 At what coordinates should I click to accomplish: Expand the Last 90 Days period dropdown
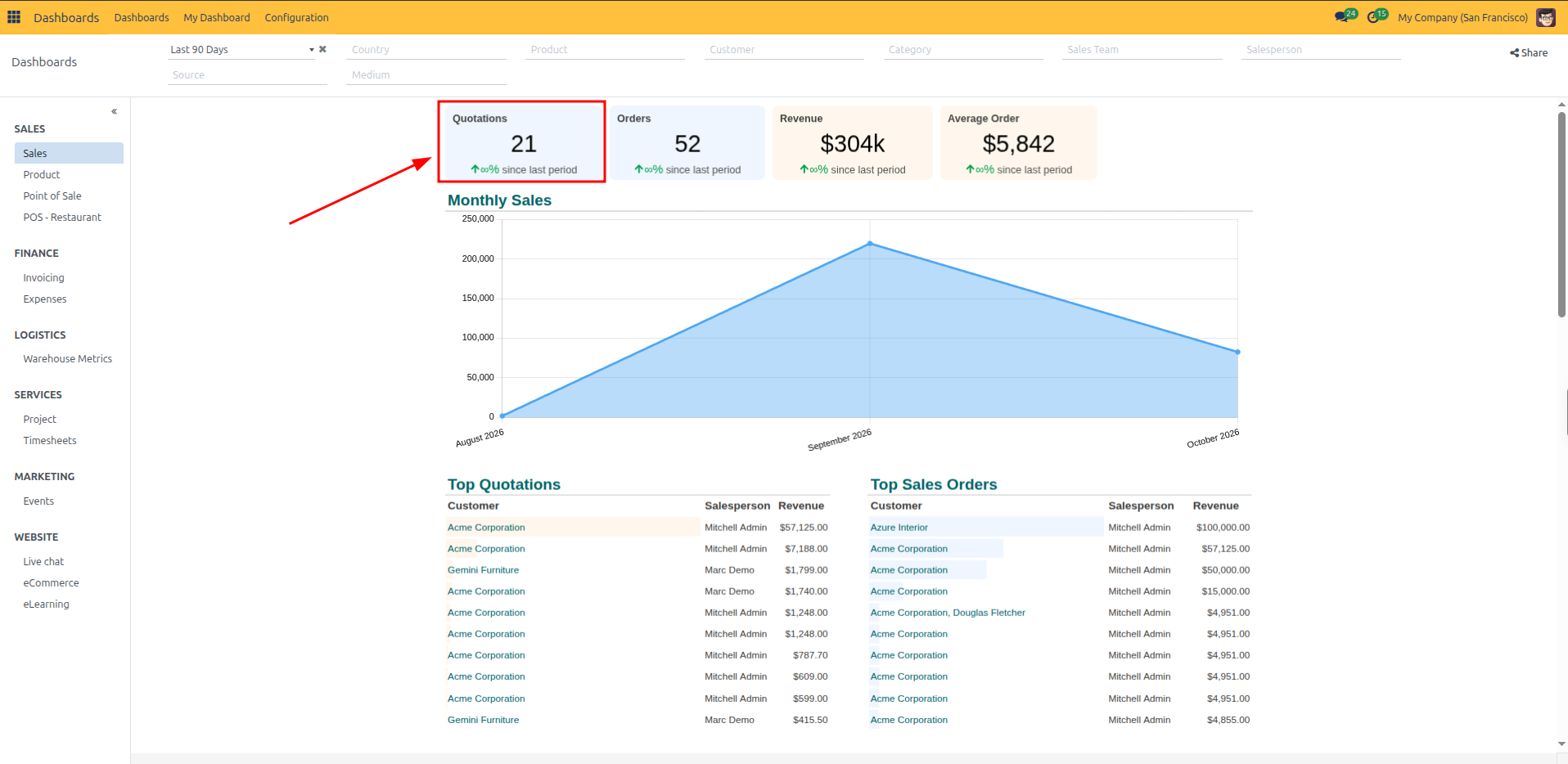(x=241, y=50)
